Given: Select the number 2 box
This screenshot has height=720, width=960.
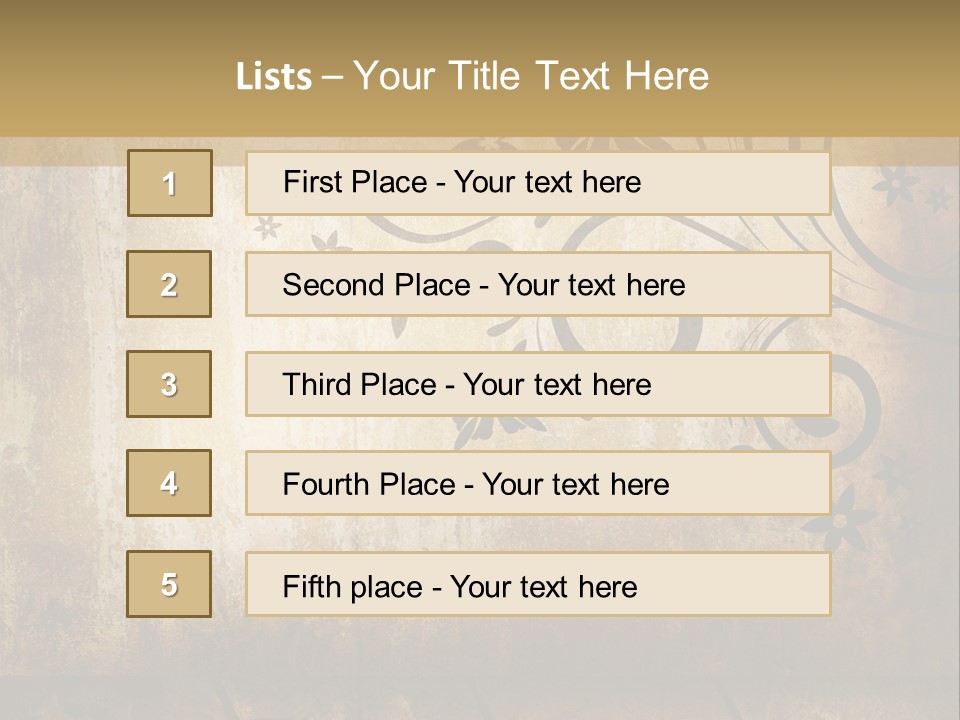Looking at the screenshot, I should [x=169, y=284].
